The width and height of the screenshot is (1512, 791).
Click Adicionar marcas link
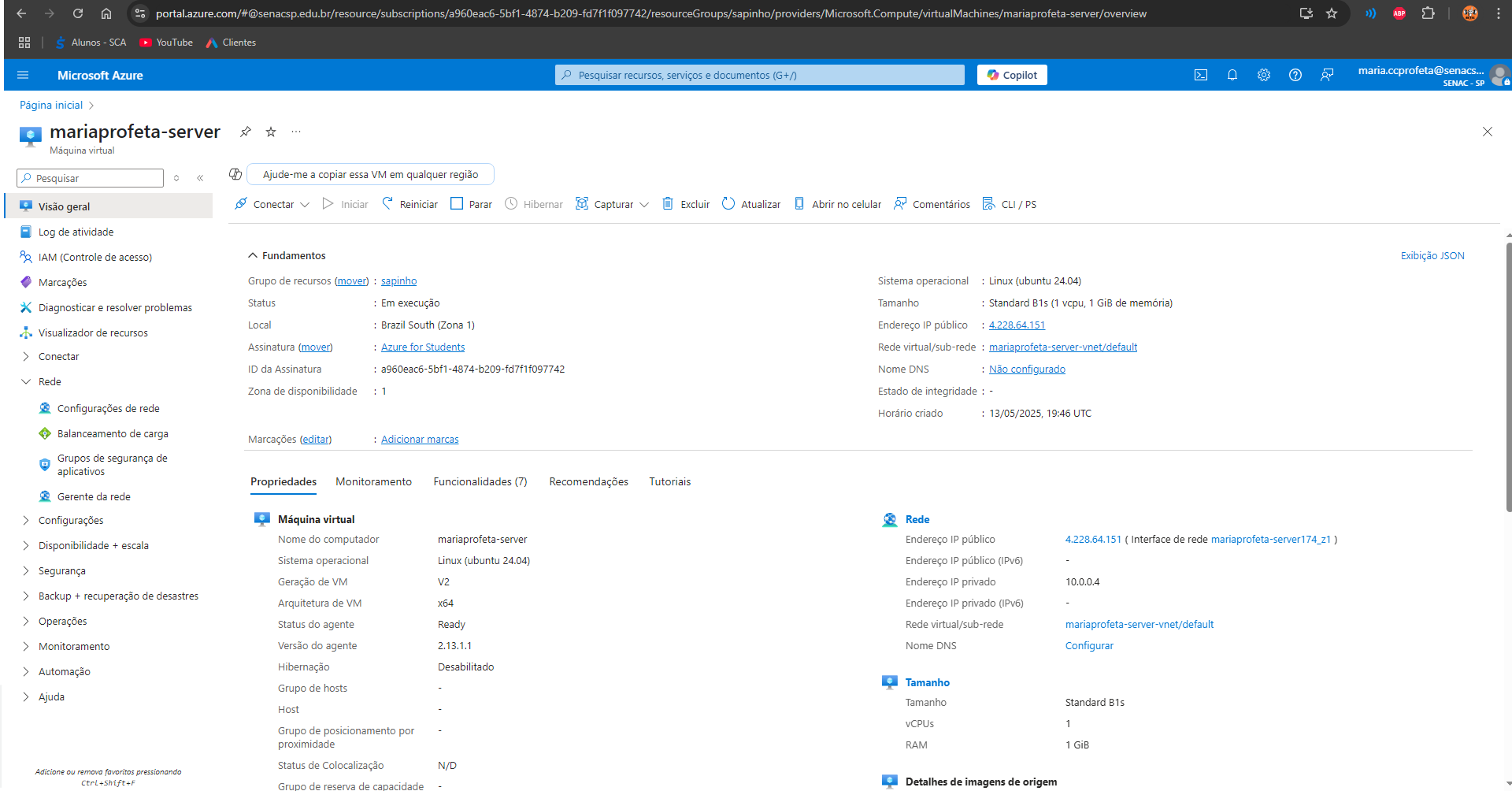coord(420,440)
